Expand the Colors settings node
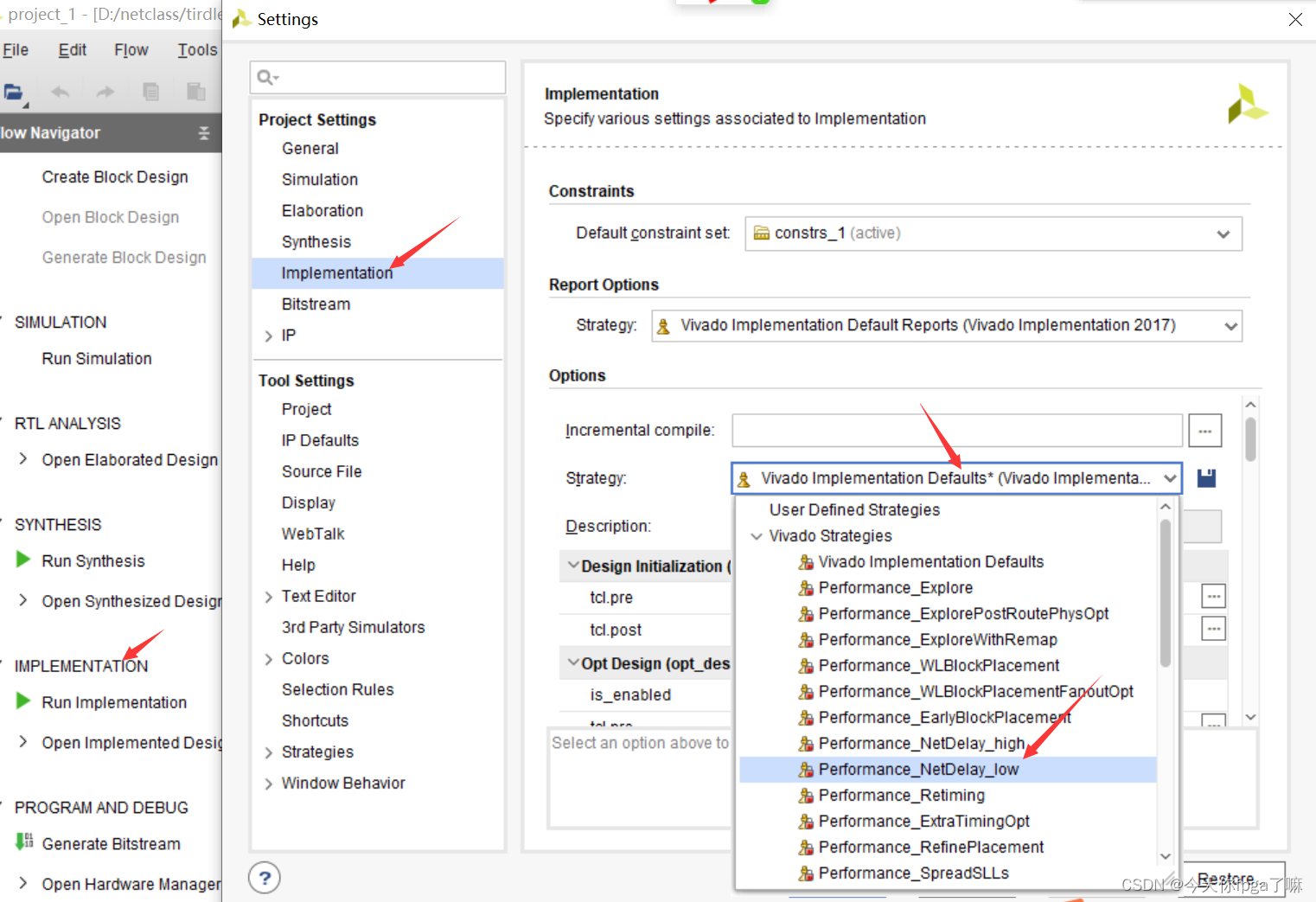Screen dimensions: 1316x902 [x=269, y=659]
